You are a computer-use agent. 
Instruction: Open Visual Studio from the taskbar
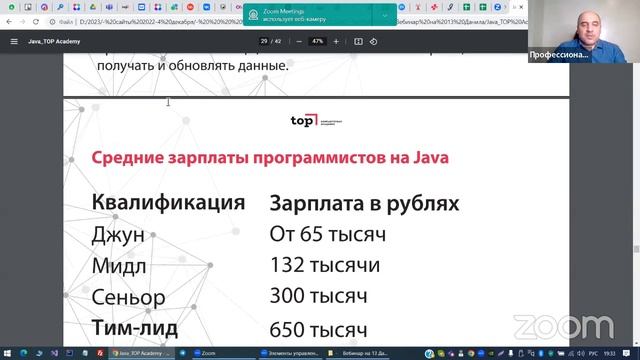coord(54,353)
